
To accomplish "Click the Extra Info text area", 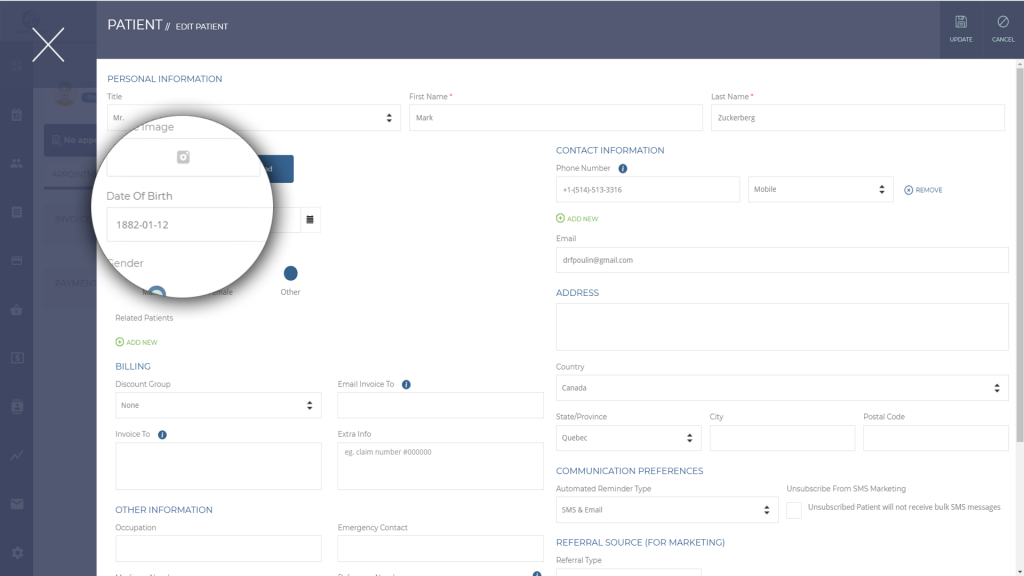I will click(x=440, y=466).
